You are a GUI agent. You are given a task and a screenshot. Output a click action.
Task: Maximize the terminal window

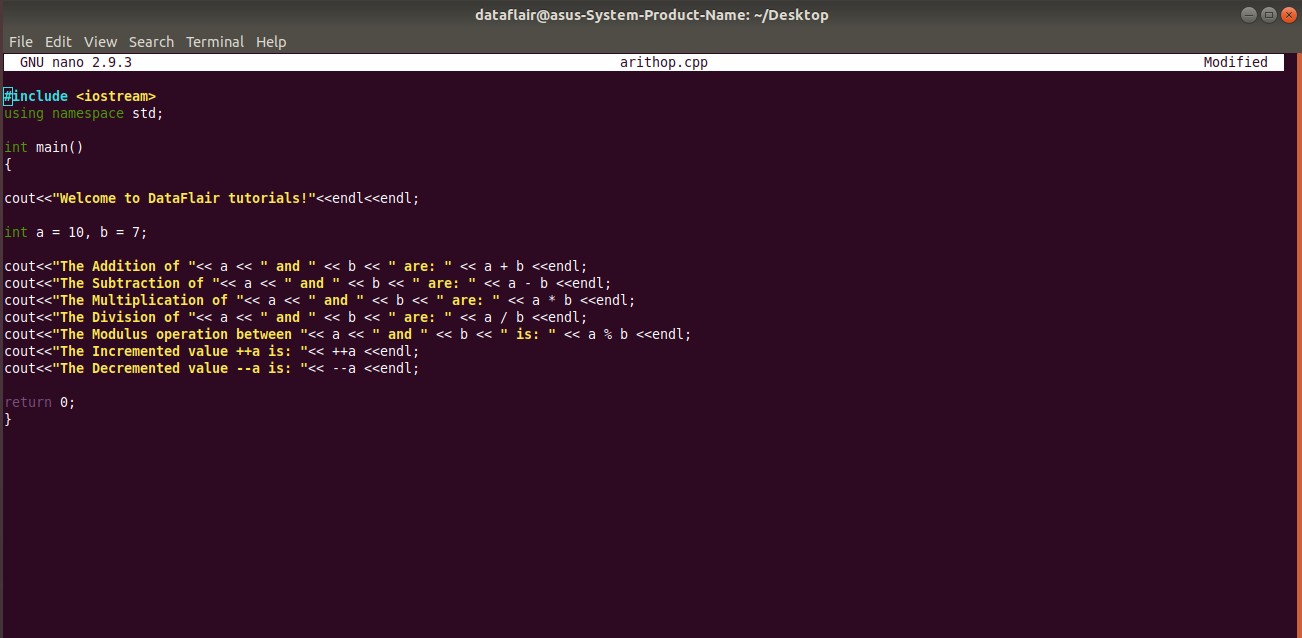point(1269,14)
